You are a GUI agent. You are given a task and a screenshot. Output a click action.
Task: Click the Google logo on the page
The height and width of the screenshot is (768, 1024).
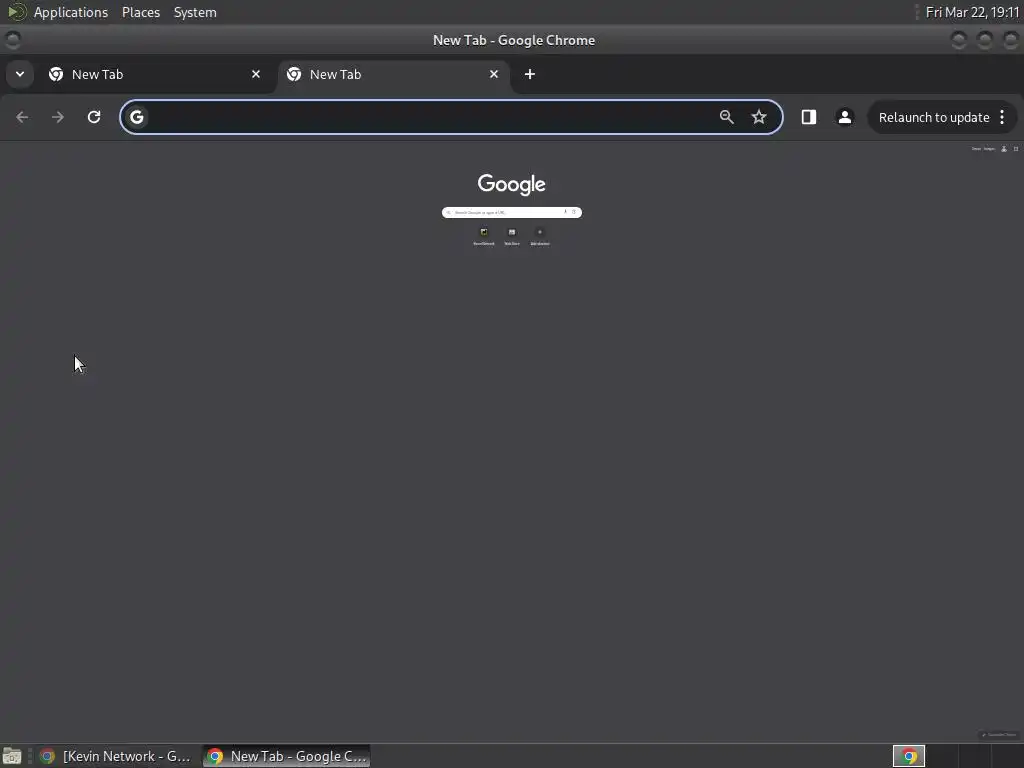click(511, 185)
